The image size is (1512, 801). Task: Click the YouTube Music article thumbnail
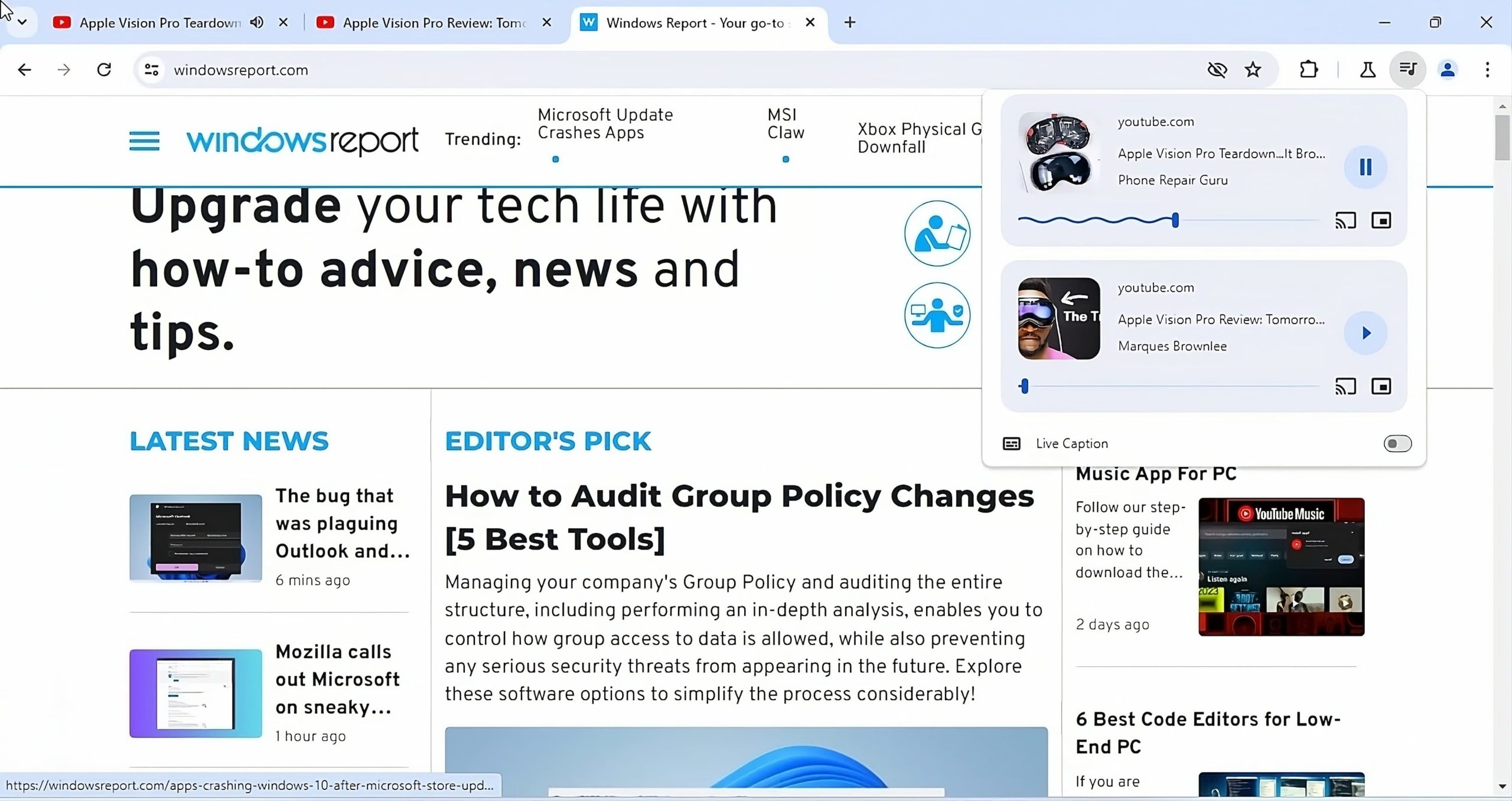pos(1281,567)
